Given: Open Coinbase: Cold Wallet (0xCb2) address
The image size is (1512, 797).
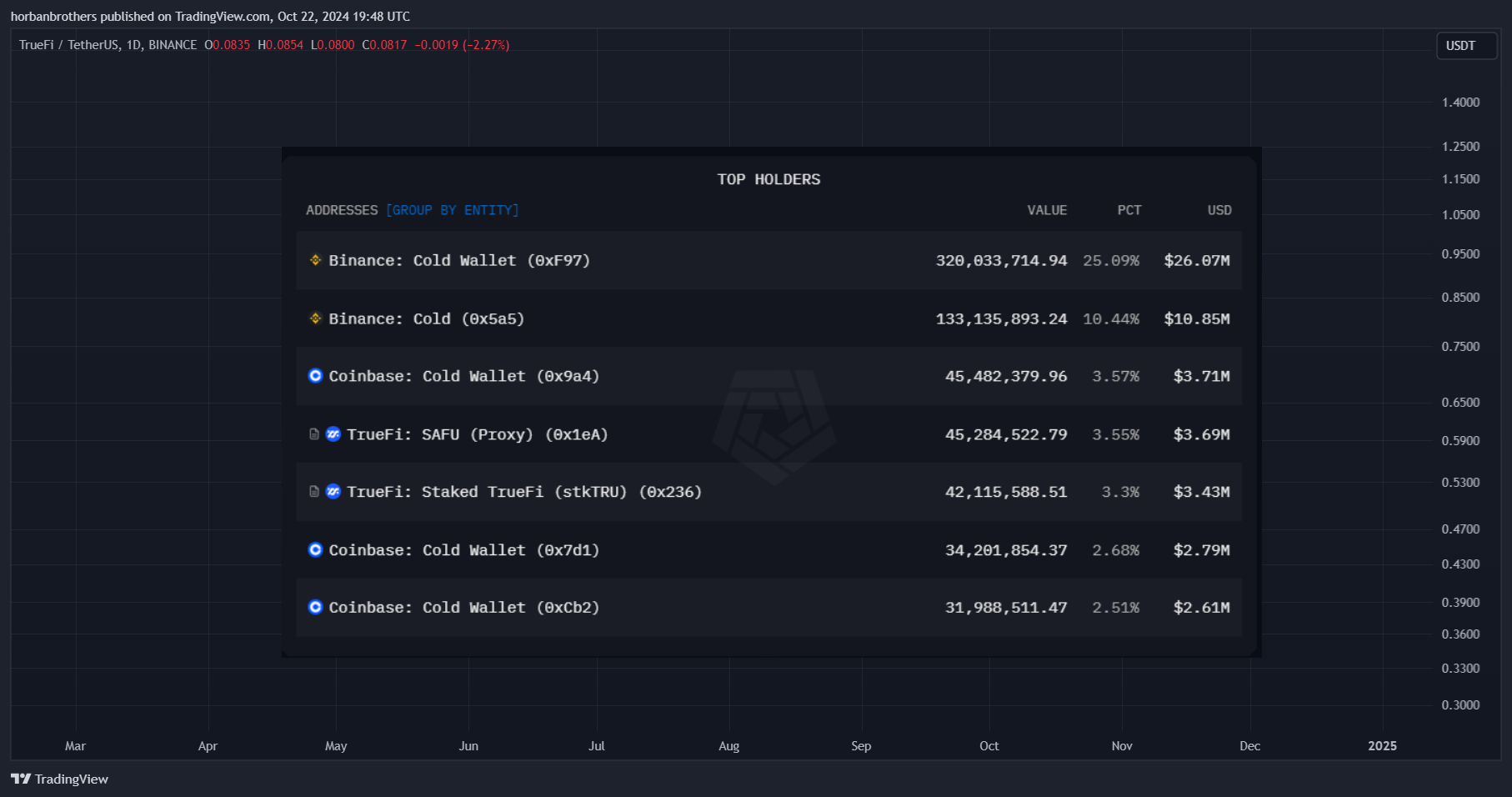Looking at the screenshot, I should tap(464, 609).
